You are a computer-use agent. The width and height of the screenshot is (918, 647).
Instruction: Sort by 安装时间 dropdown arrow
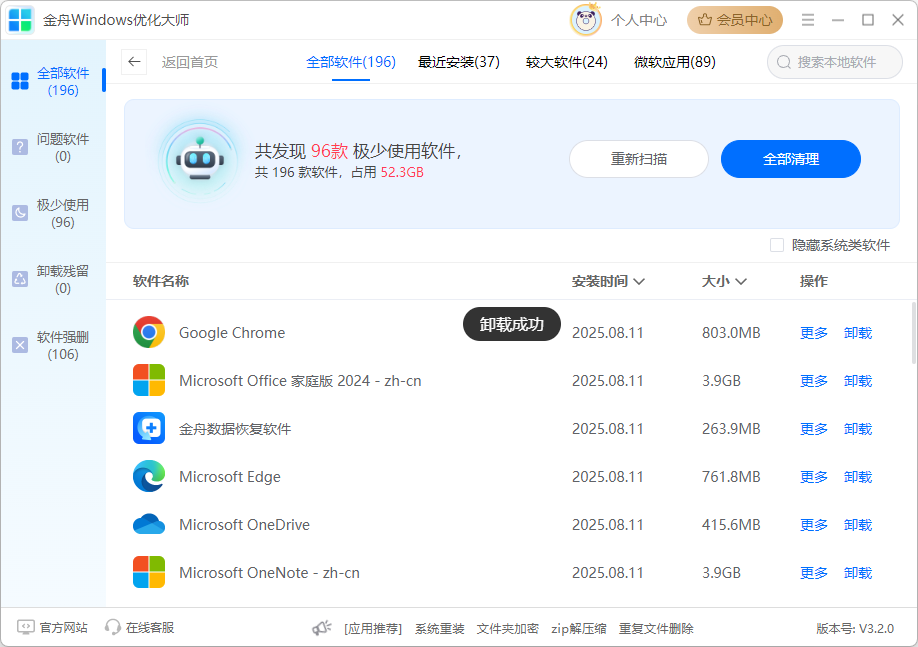[x=639, y=282]
